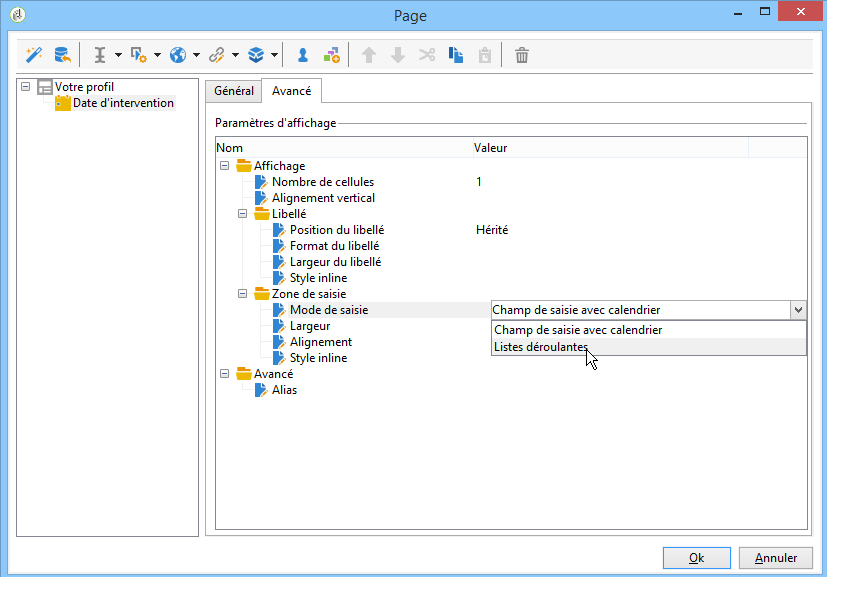Click the application icon in the title bar
Image resolution: width=843 pixels, height=593 pixels.
(x=18, y=15)
